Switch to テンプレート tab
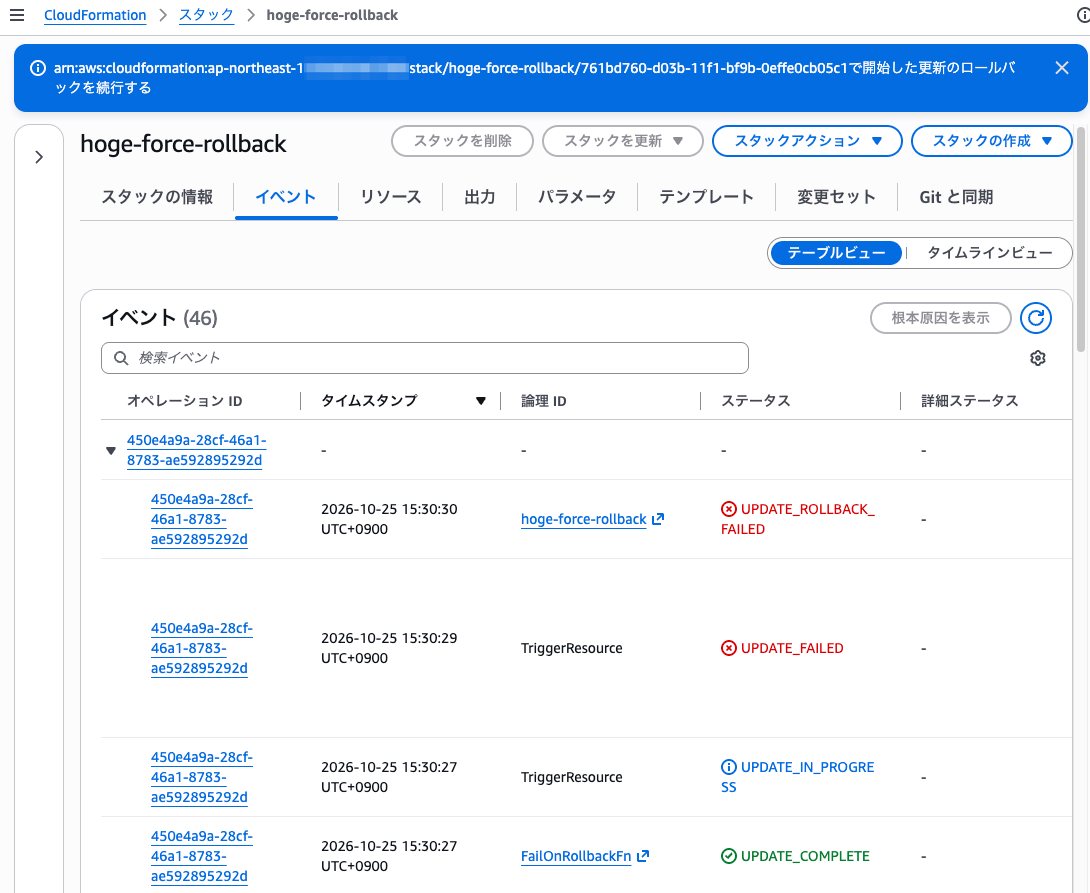 tap(706, 197)
